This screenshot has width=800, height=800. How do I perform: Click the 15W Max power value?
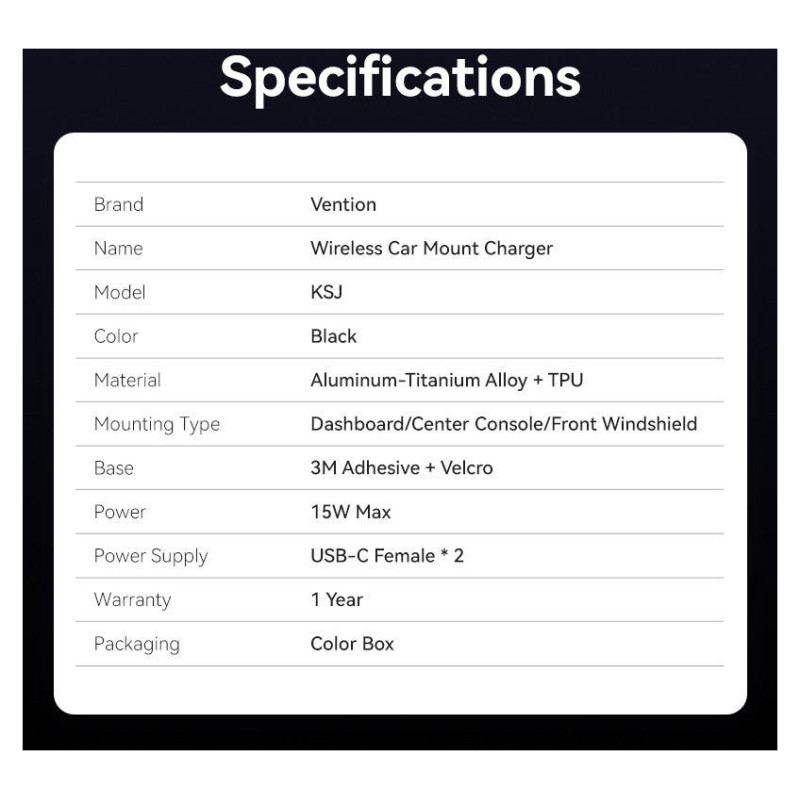[350, 512]
